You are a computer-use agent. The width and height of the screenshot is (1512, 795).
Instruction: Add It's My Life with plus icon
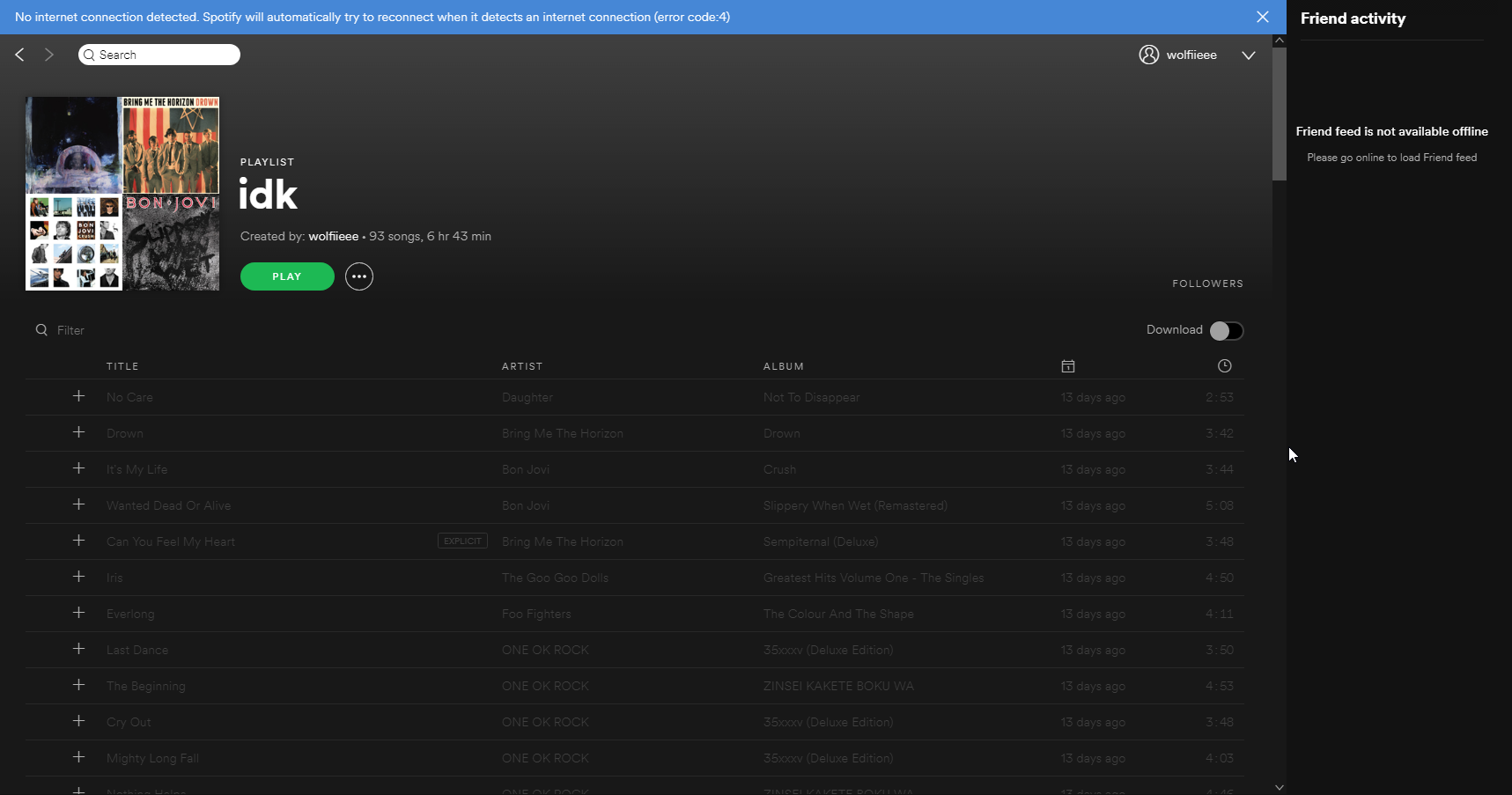[x=78, y=468]
